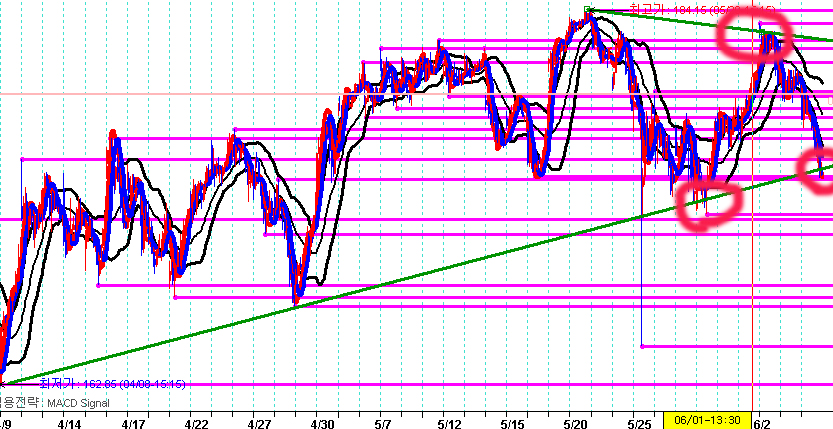
Task: Select the 4/14 date on the time axis
Action: (70, 422)
